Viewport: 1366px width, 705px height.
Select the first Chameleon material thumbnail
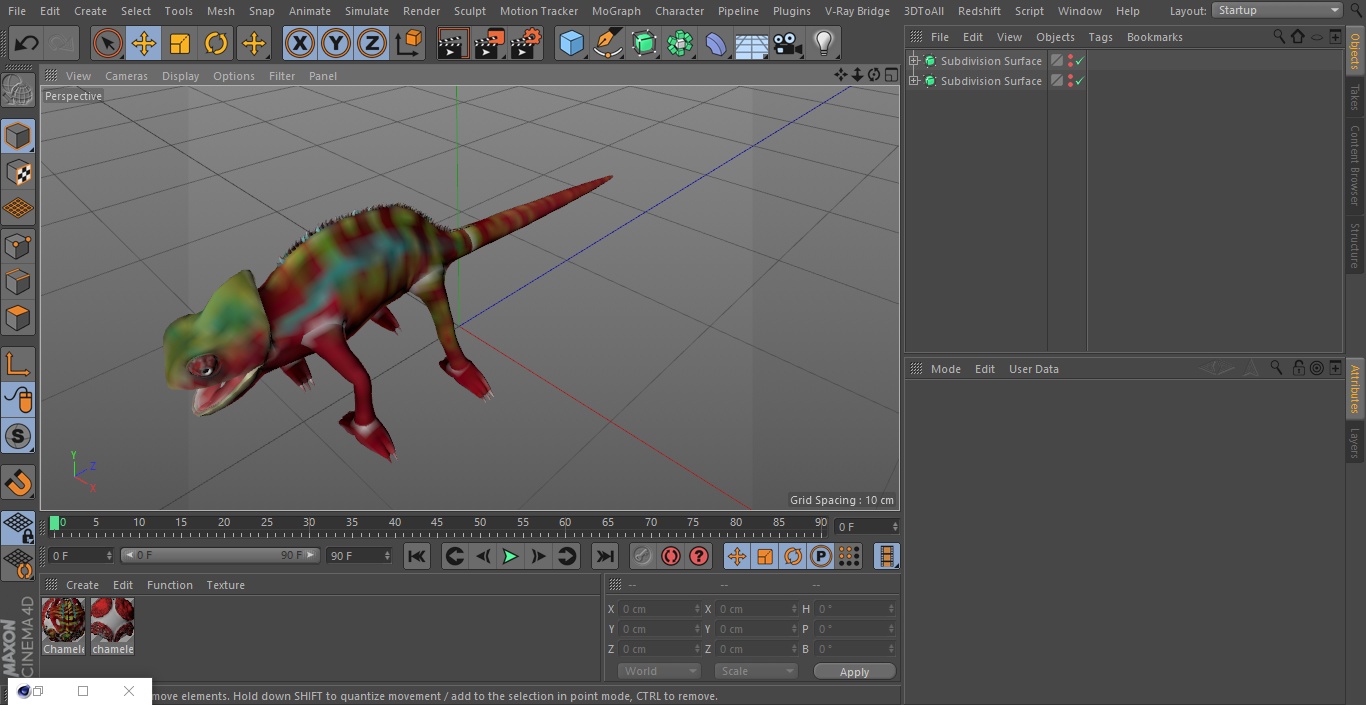63,626
